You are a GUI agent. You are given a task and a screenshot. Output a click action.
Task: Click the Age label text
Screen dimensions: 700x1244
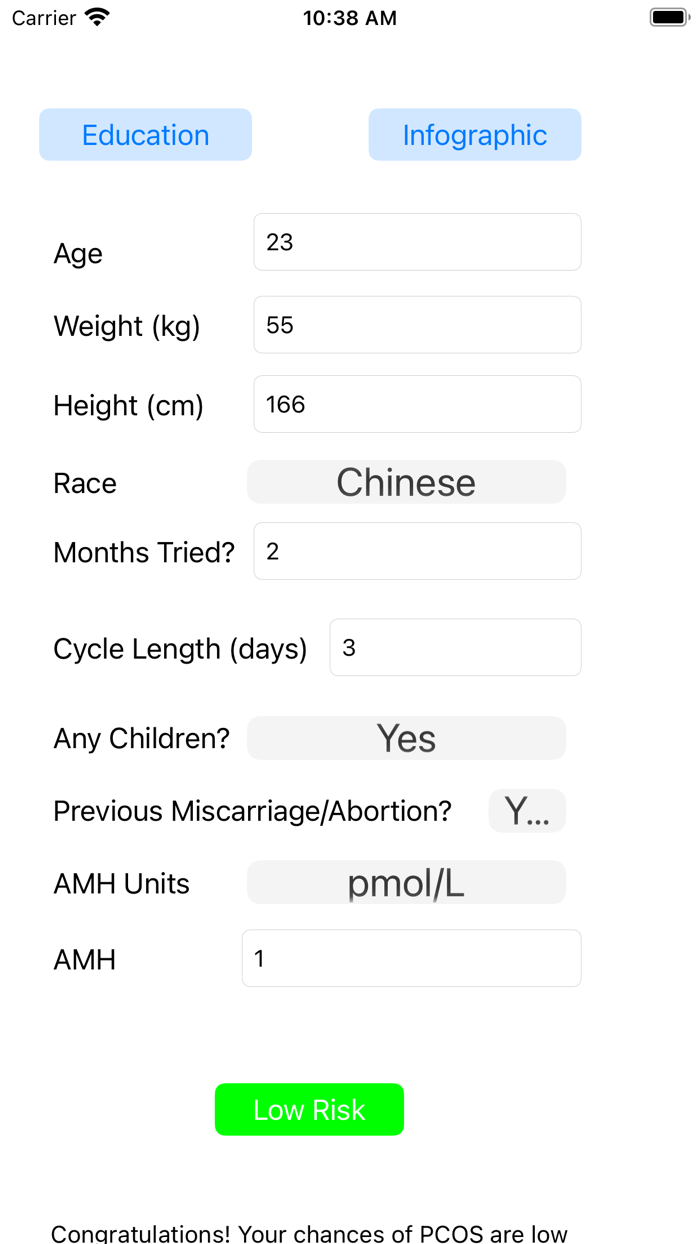tap(77, 253)
